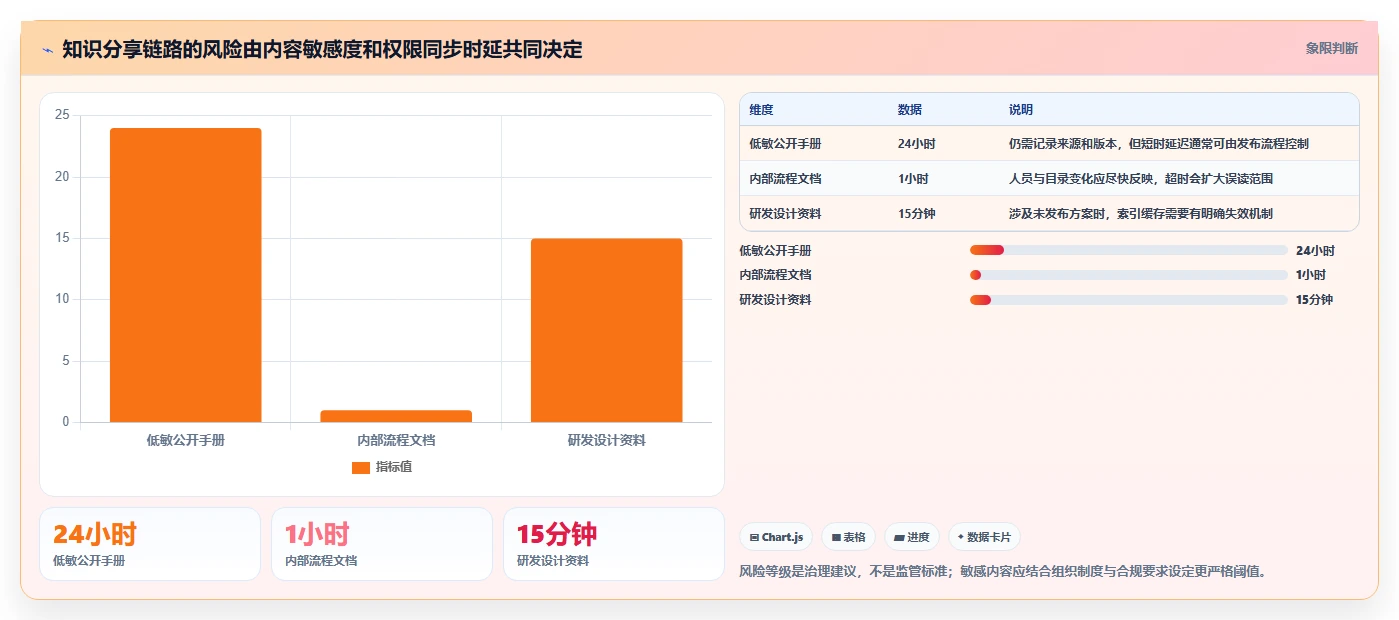Click the orange 指标值 legend color box
The width and height of the screenshot is (1399, 620).
(x=361, y=467)
